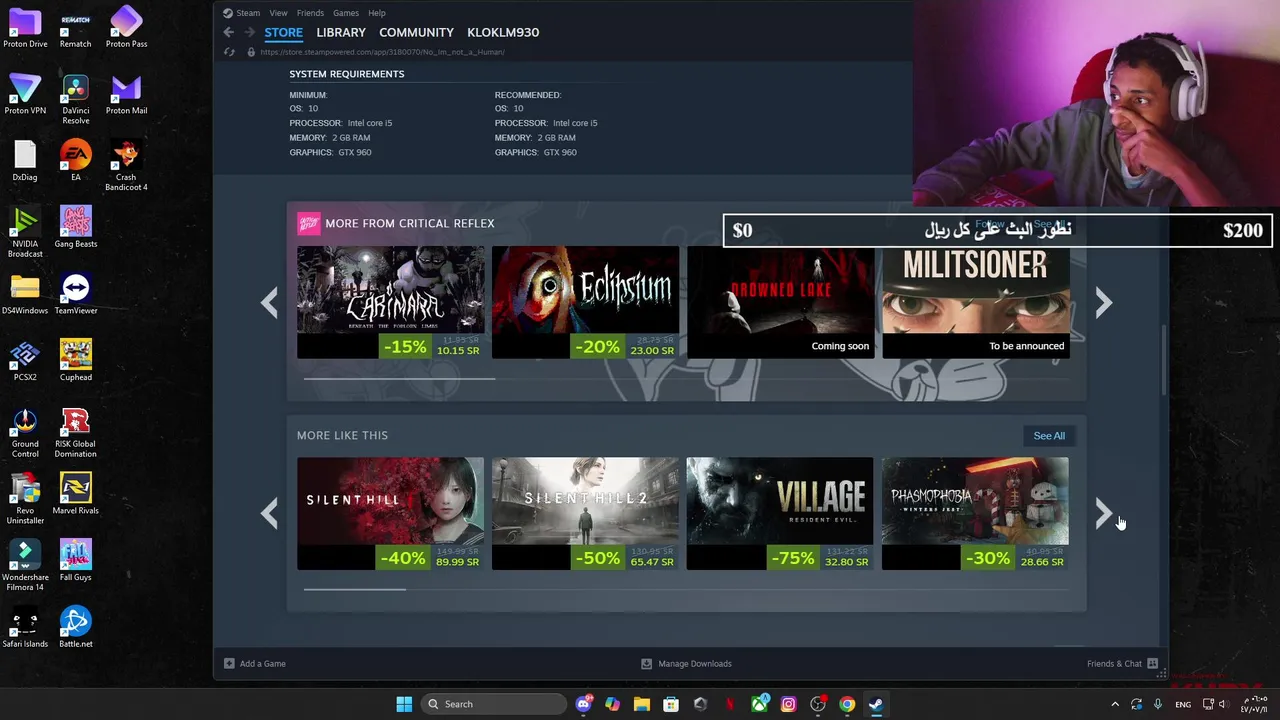Open the Friends menu in Steam
Screen dimensions: 1280x720
click(310, 13)
